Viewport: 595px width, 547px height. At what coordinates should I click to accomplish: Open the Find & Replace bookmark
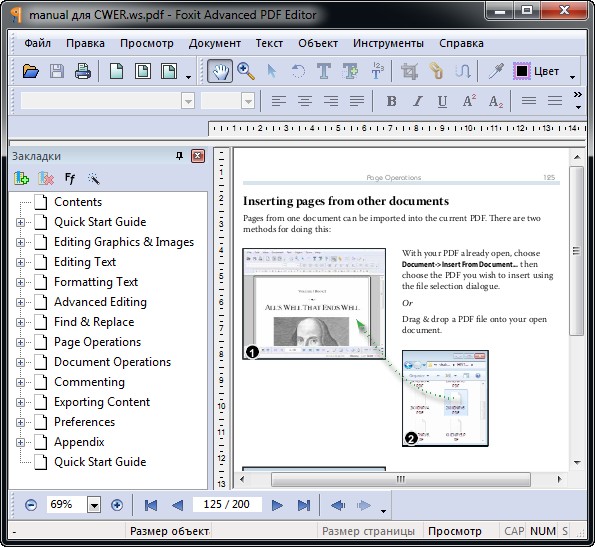pyautogui.click(x=94, y=322)
